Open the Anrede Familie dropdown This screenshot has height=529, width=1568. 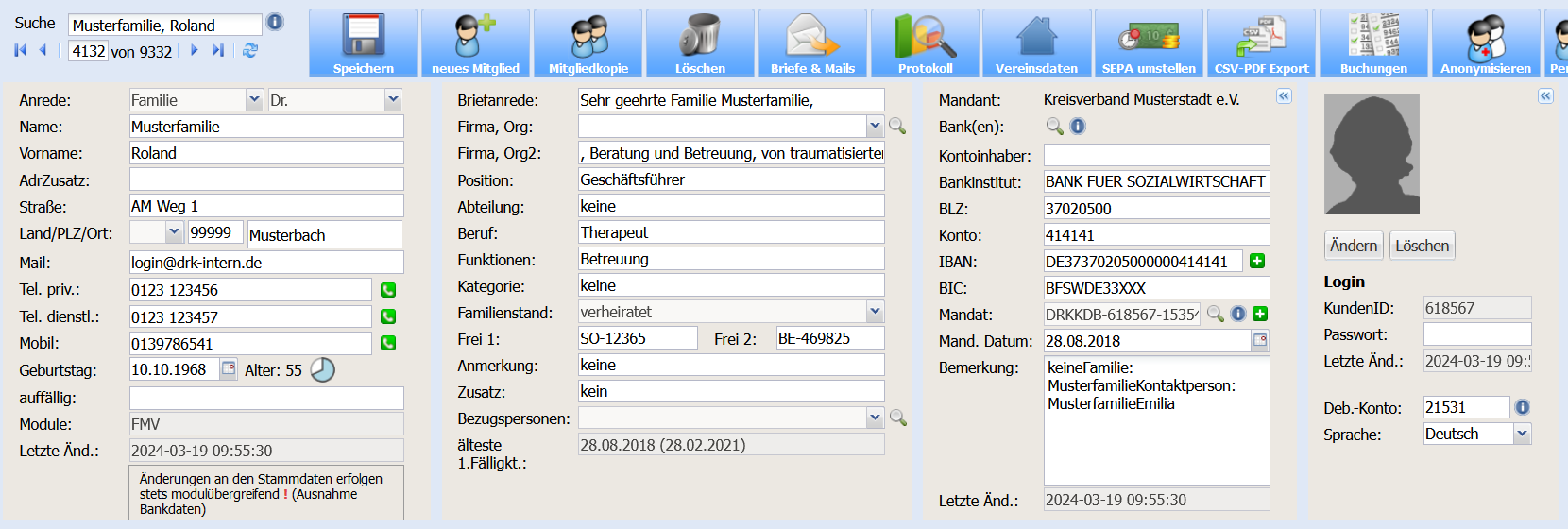pyautogui.click(x=254, y=99)
